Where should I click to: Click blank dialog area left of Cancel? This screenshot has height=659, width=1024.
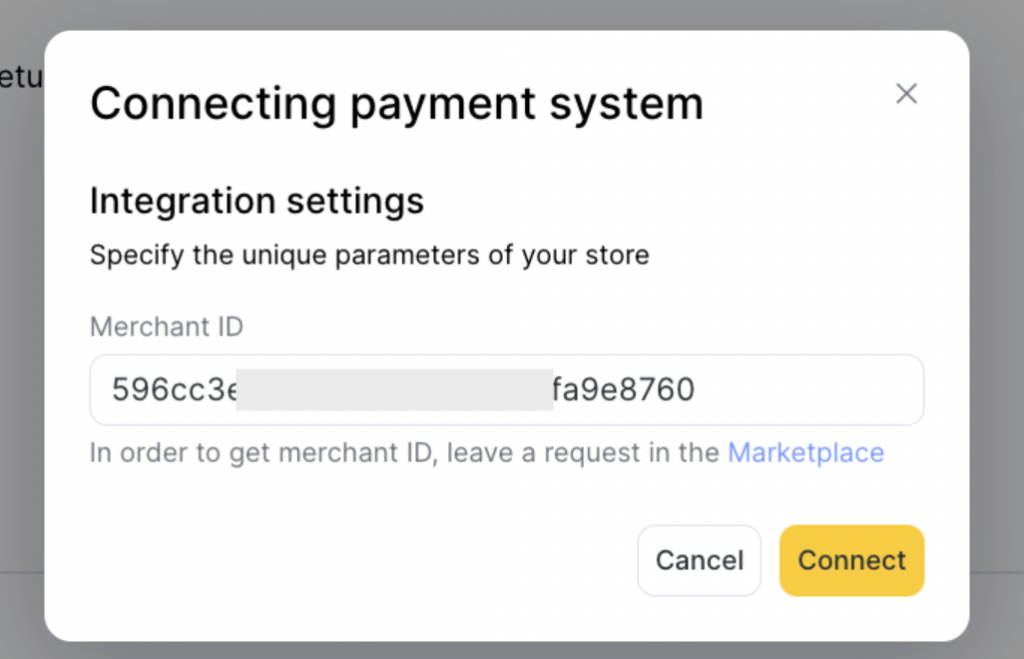pyautogui.click(x=350, y=560)
